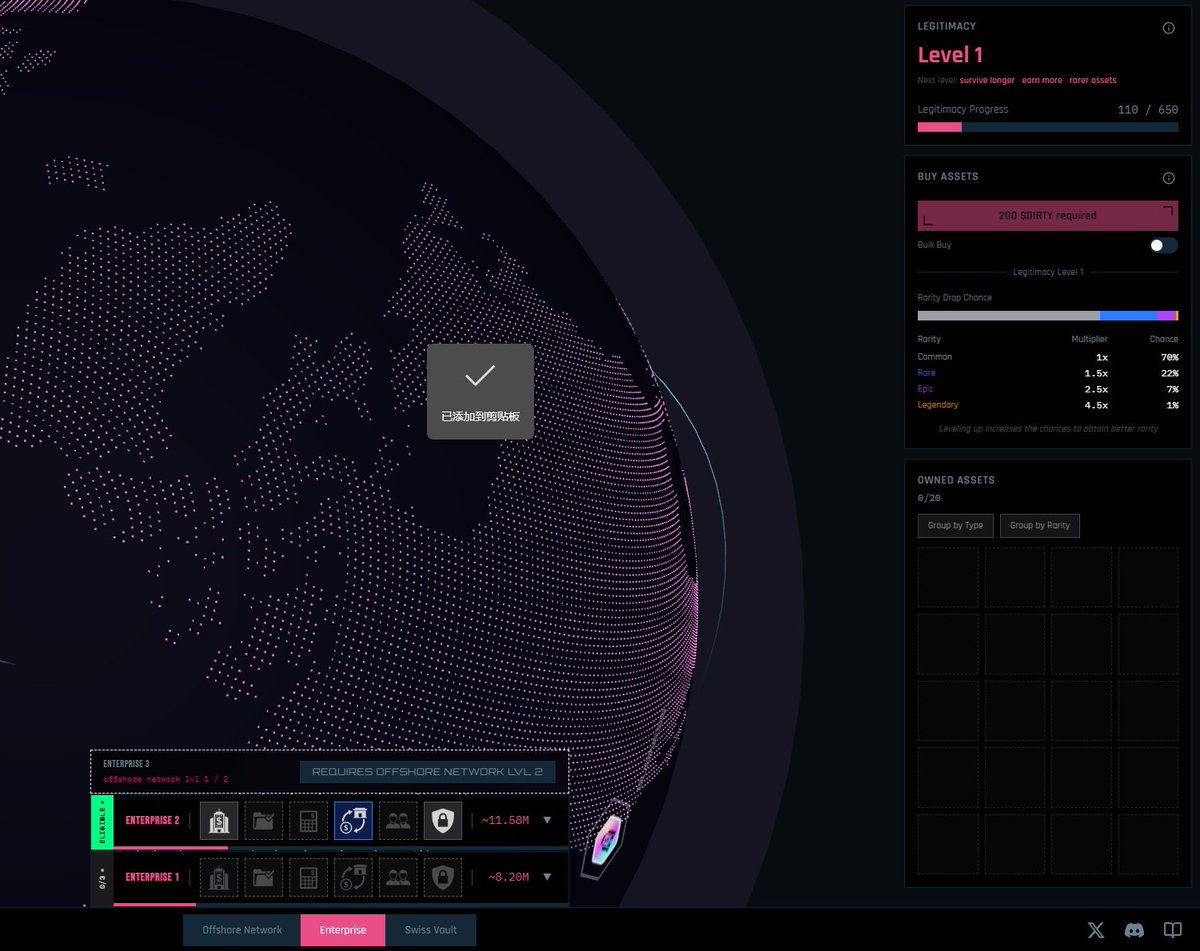Open the docs book icon
This screenshot has height=951, width=1200.
(x=1173, y=930)
